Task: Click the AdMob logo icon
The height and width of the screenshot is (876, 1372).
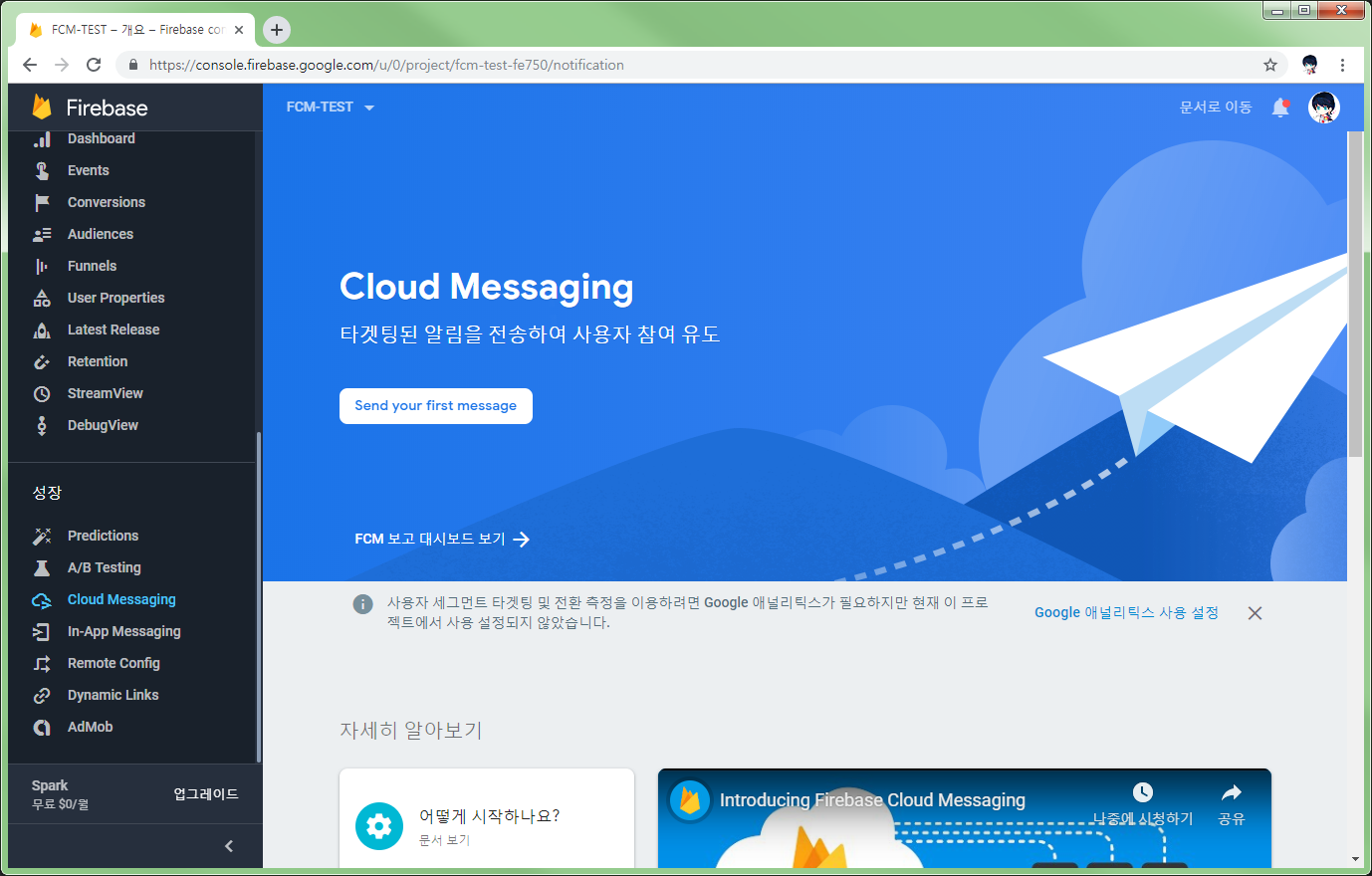Action: [42, 728]
